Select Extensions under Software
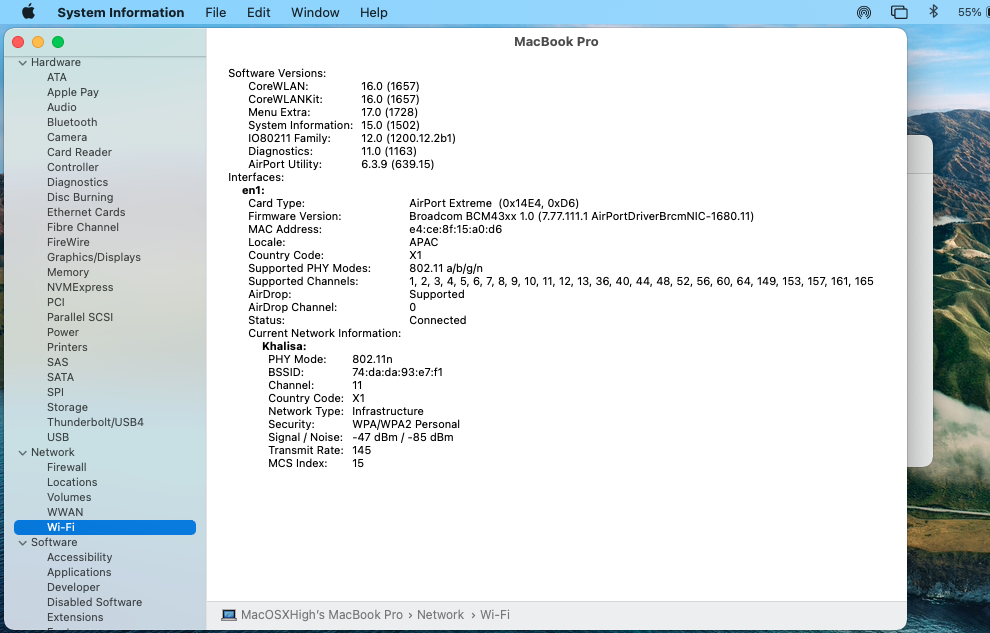The image size is (990, 633). tap(75, 618)
